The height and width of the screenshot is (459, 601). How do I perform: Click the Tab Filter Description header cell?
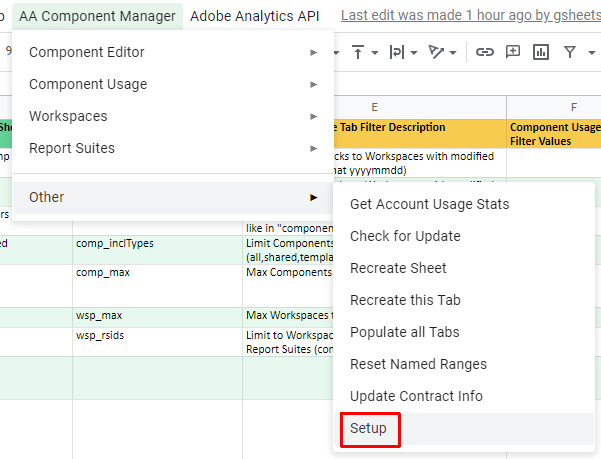pos(420,134)
